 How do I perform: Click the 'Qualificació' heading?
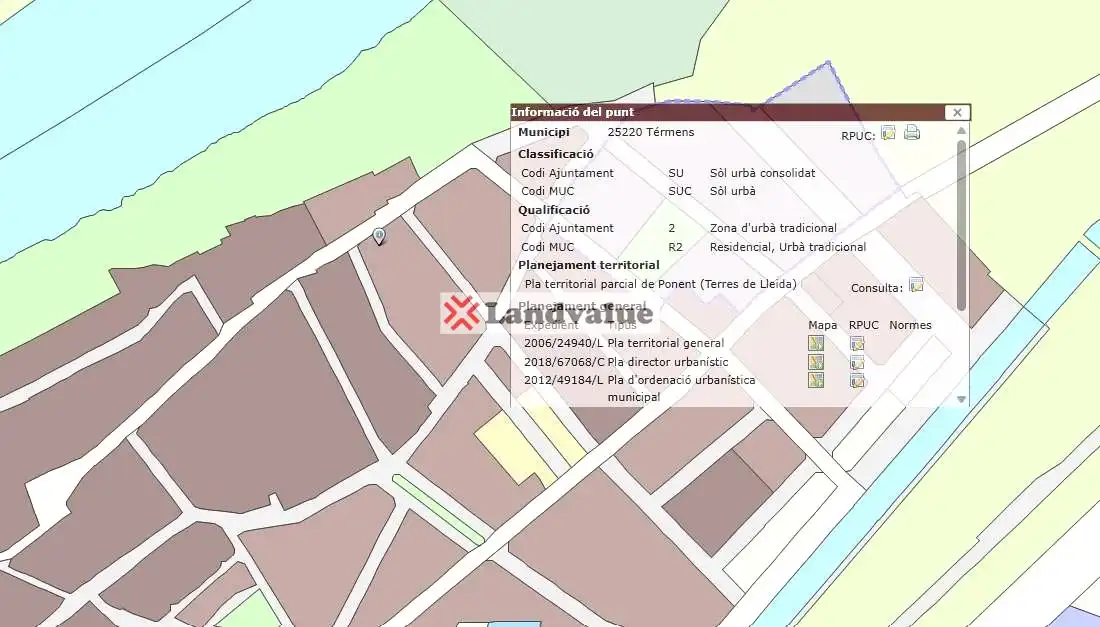(554, 210)
